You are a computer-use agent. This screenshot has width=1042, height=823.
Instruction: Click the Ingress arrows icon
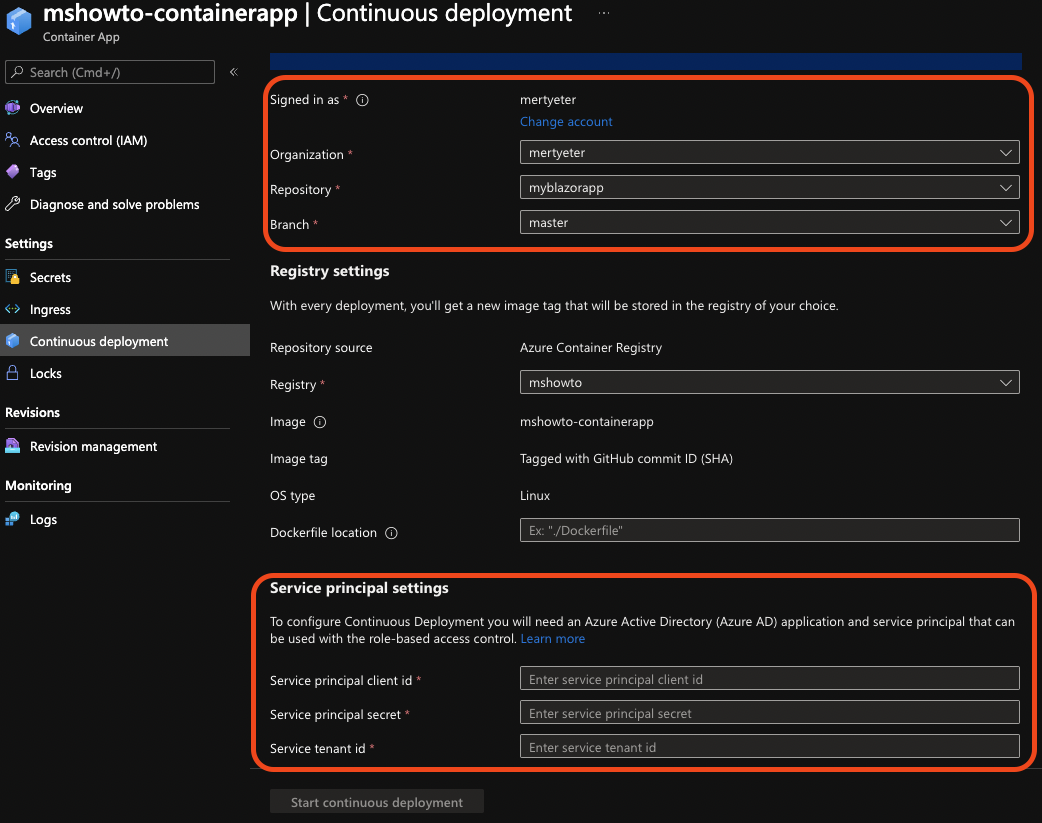tap(13, 308)
